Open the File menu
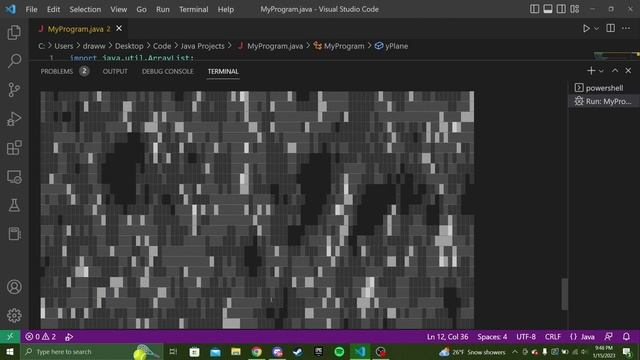The height and width of the screenshot is (360, 640). pos(31,9)
